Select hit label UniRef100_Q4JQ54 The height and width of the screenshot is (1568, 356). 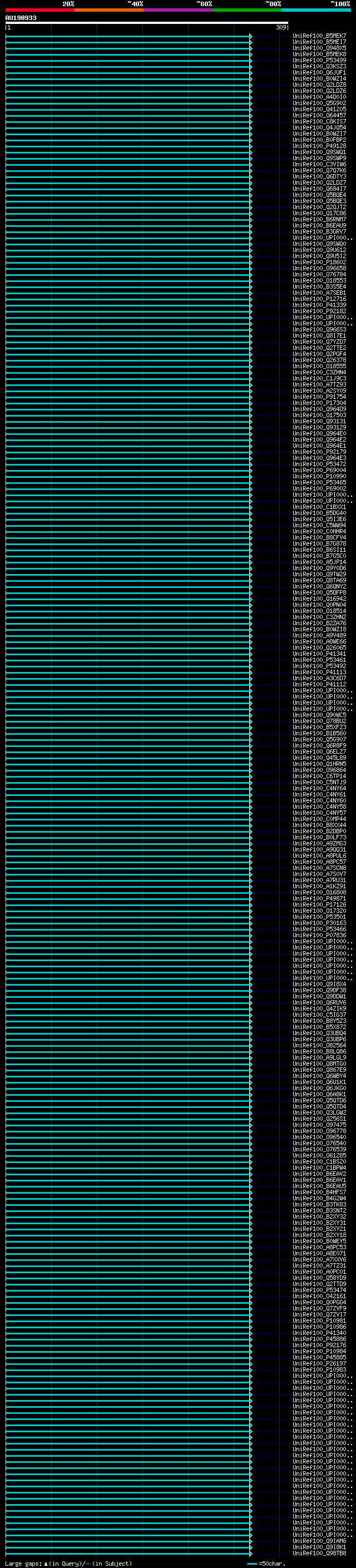pos(319,128)
